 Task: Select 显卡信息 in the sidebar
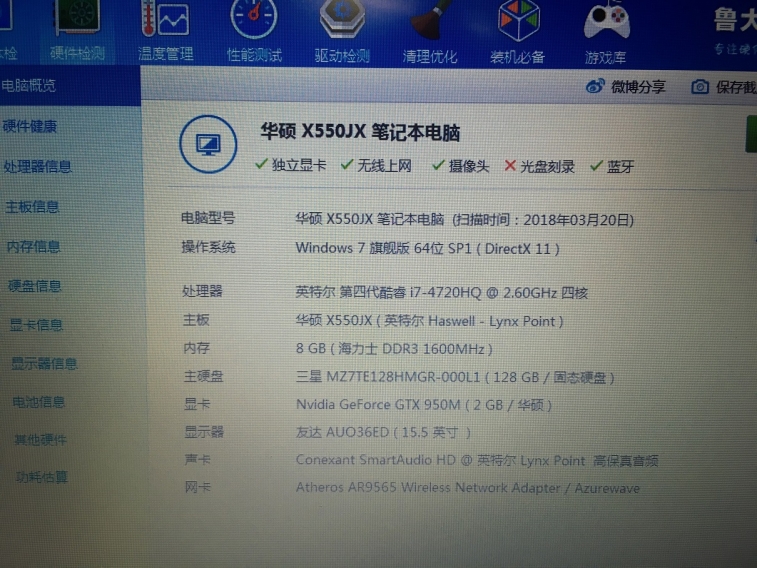(x=37, y=325)
